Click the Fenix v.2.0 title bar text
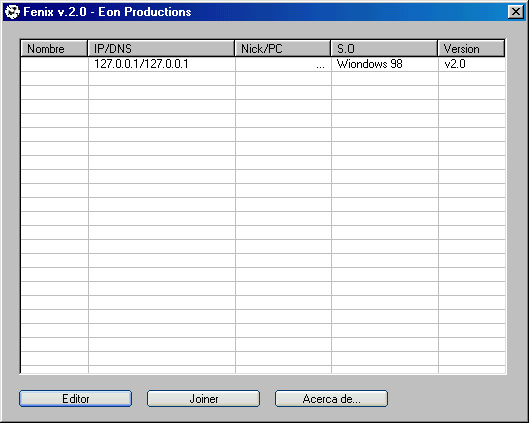 click(x=107, y=12)
